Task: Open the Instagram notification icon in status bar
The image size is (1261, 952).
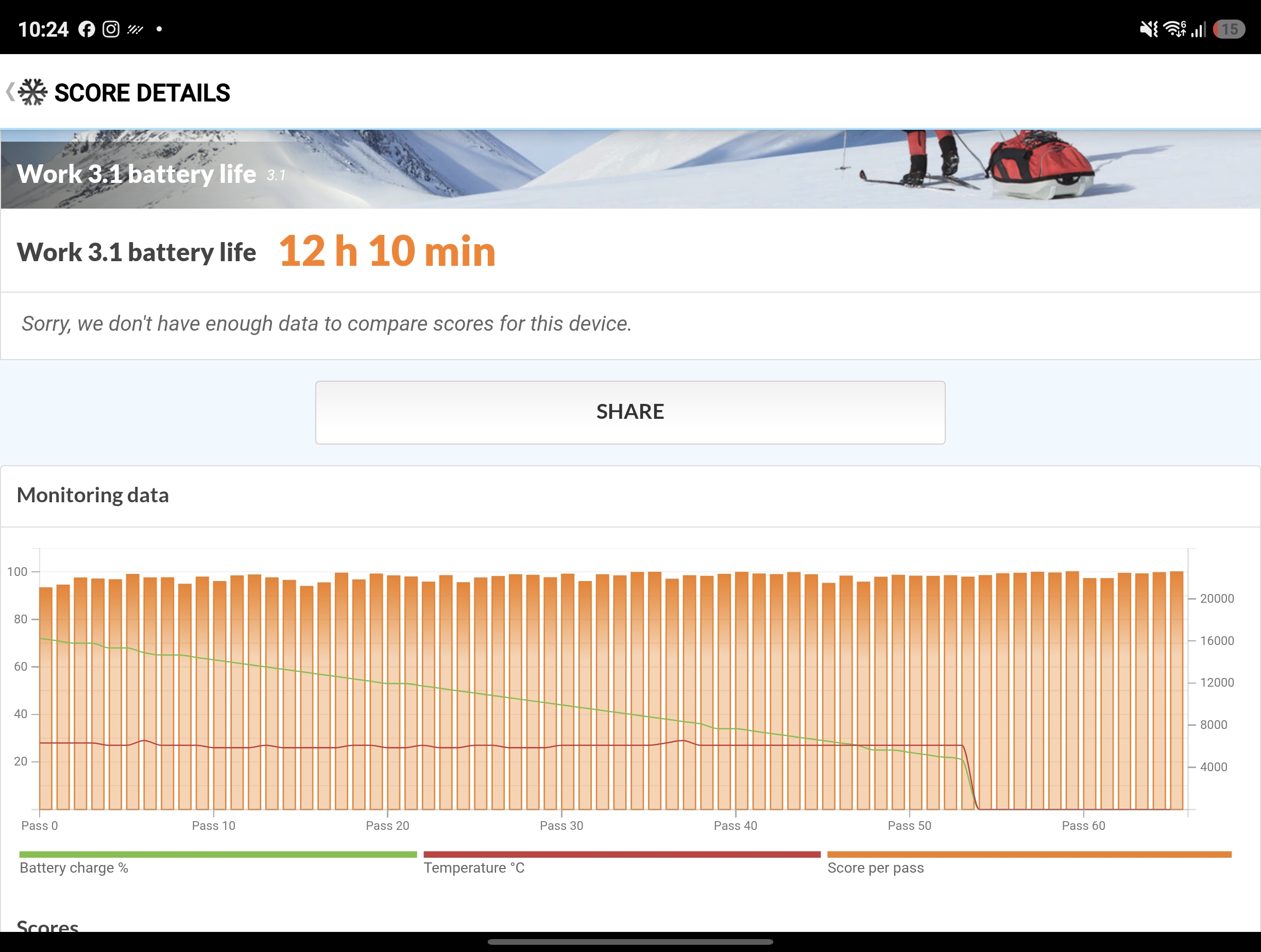Action: click(111, 29)
